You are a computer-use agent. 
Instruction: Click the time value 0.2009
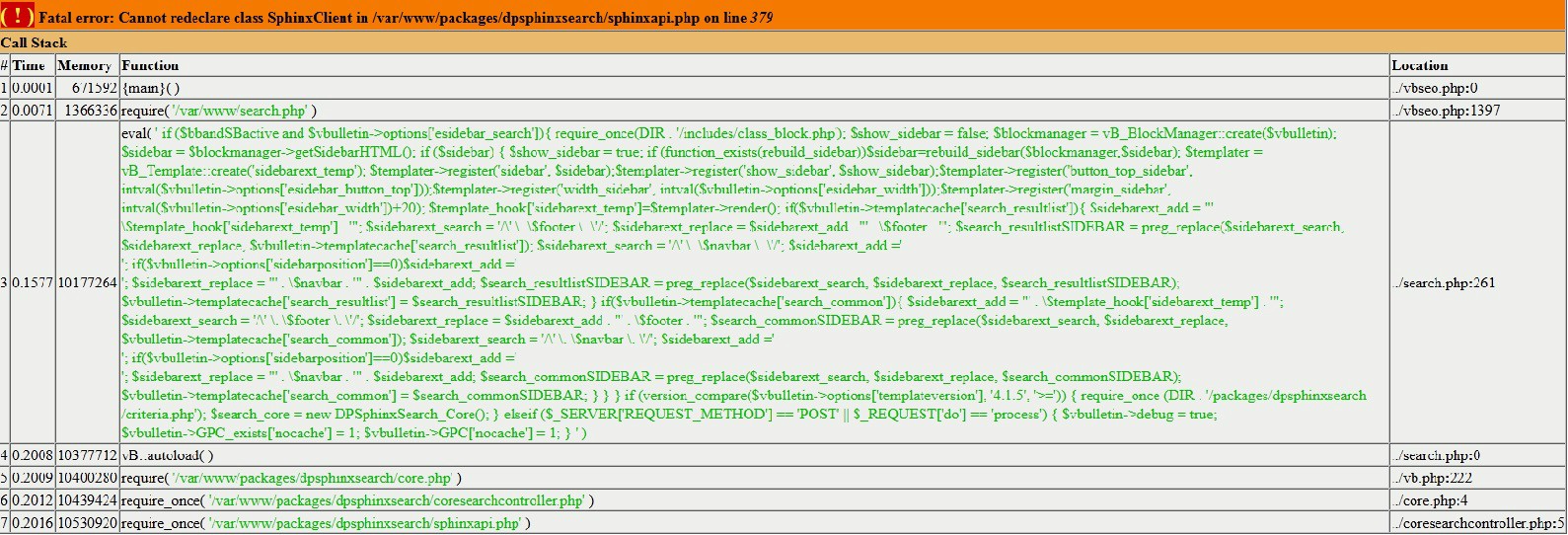(32, 479)
